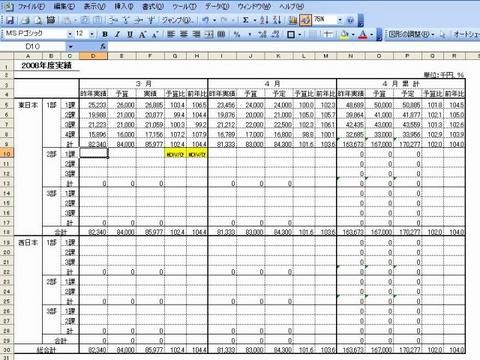Open the データ menu
The height and width of the screenshot is (360, 480).
(216, 6)
